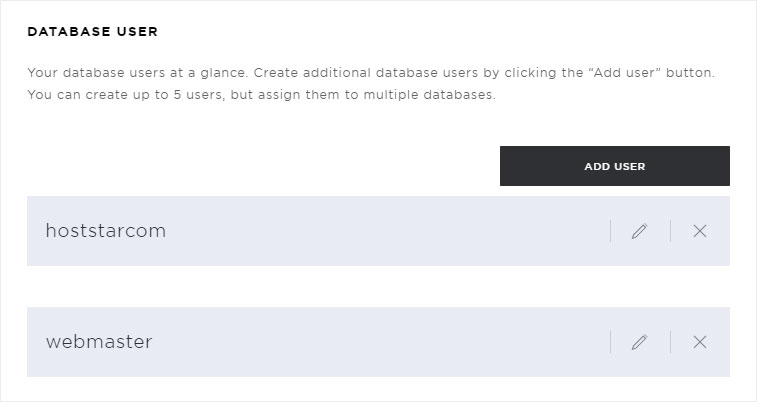Click the ADD USER button

click(x=615, y=166)
